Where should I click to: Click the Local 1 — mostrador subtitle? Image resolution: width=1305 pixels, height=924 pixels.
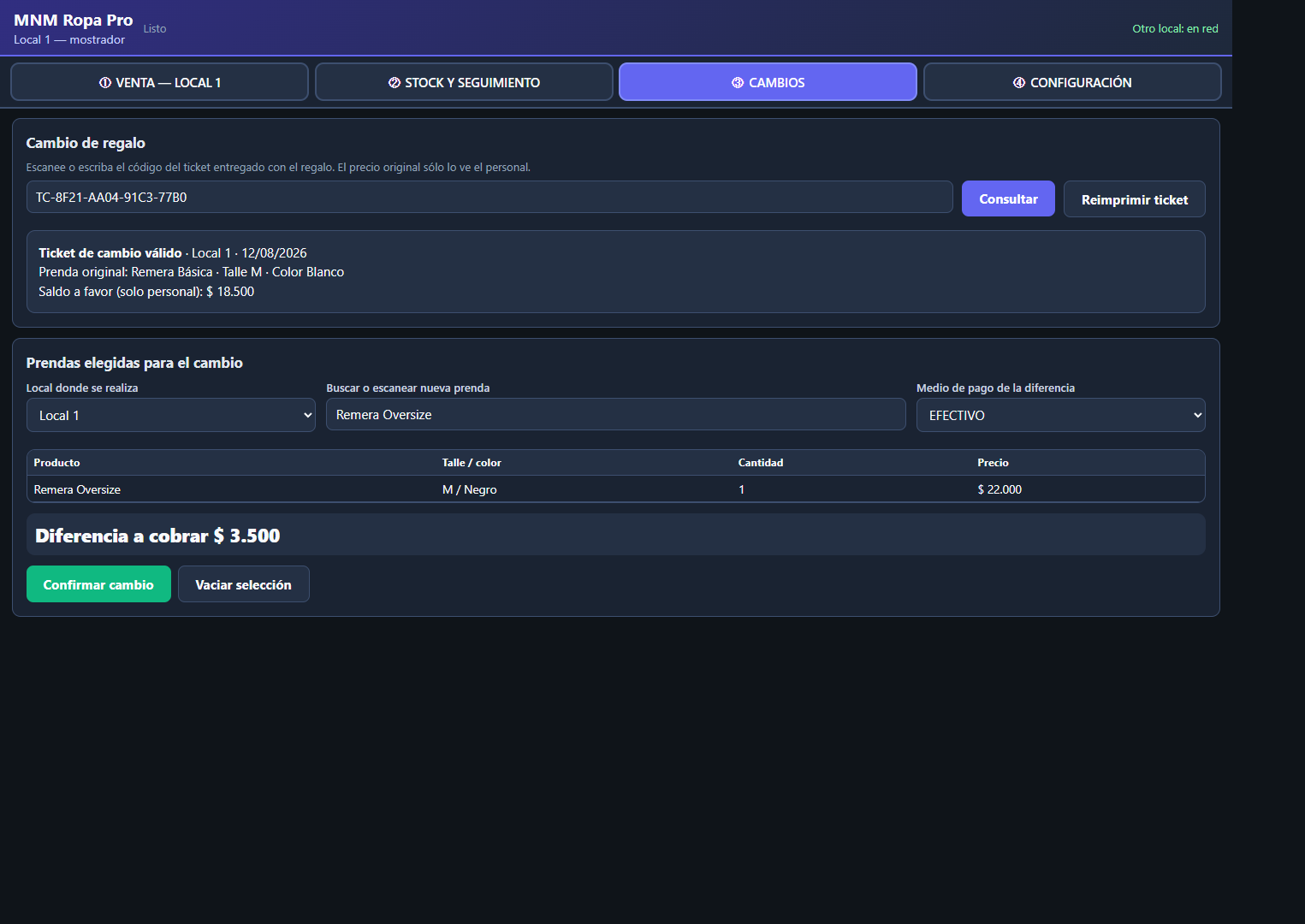coord(69,39)
